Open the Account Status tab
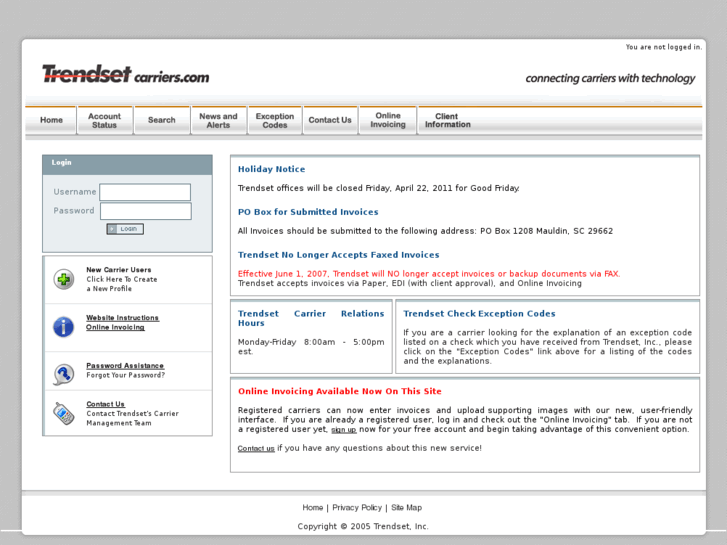 [x=104, y=121]
